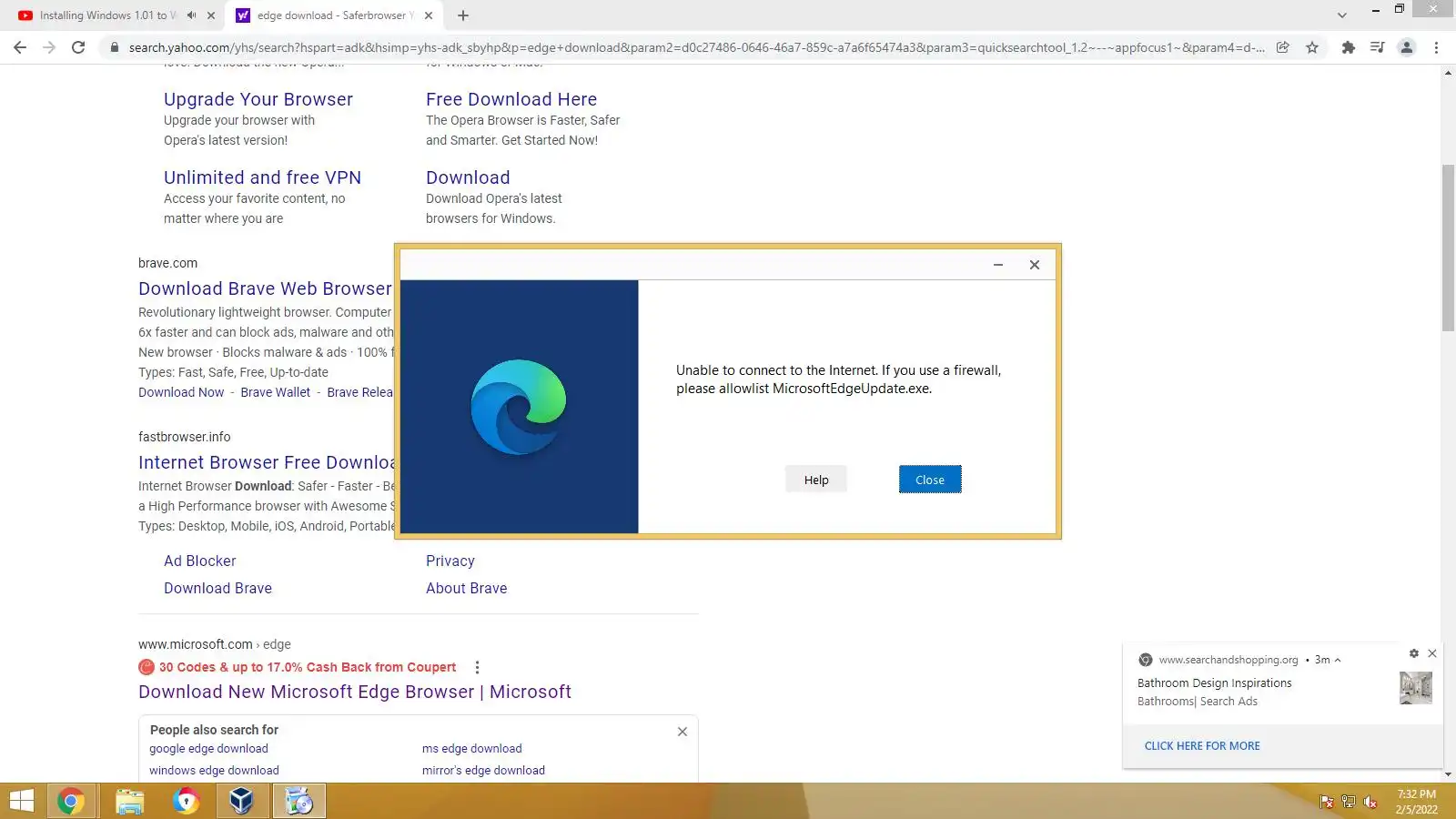The width and height of the screenshot is (1456, 819).
Task: Dismiss the searchandshopping notification
Action: click(1432, 653)
